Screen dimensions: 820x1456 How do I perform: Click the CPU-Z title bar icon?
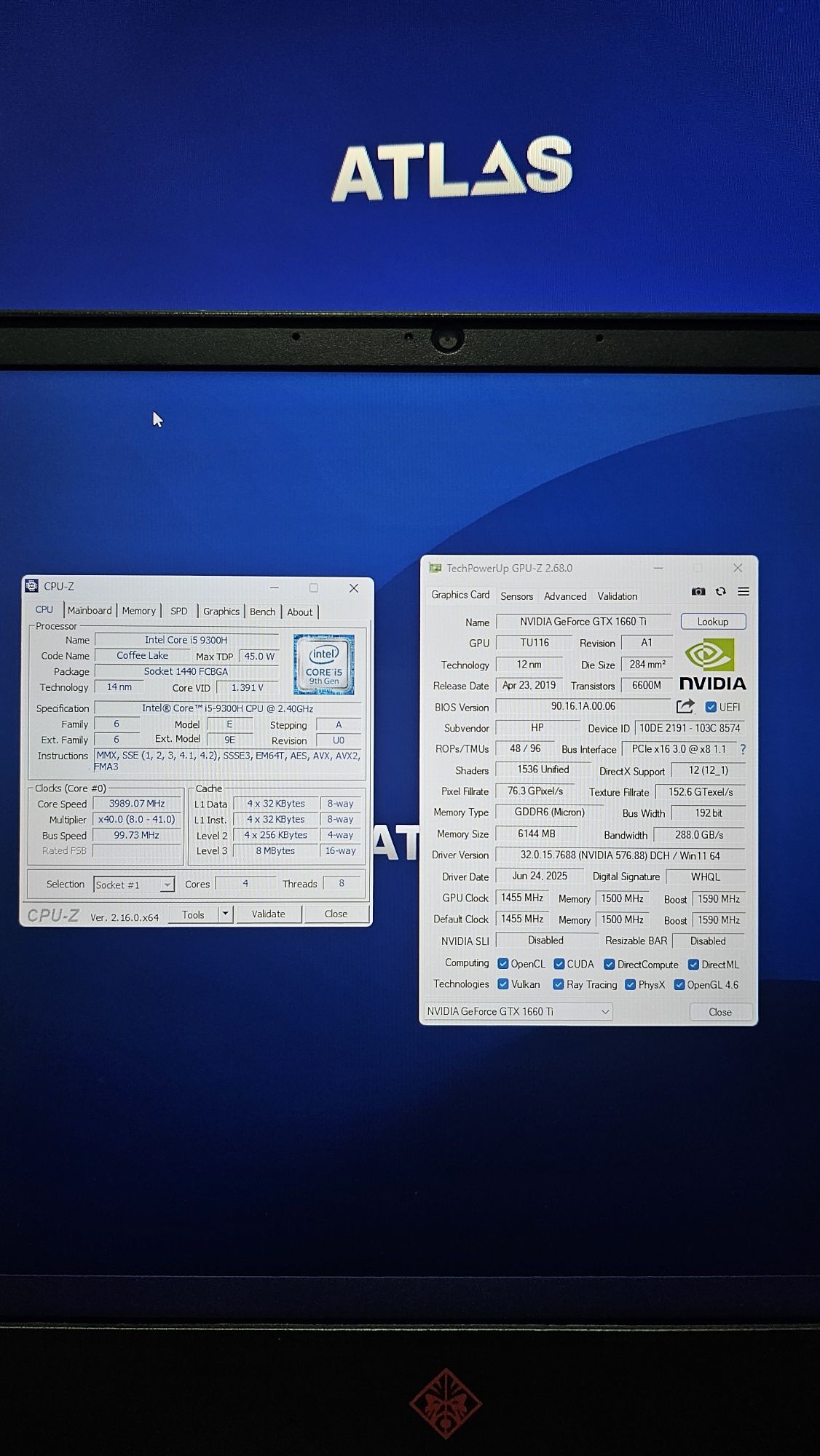point(32,586)
